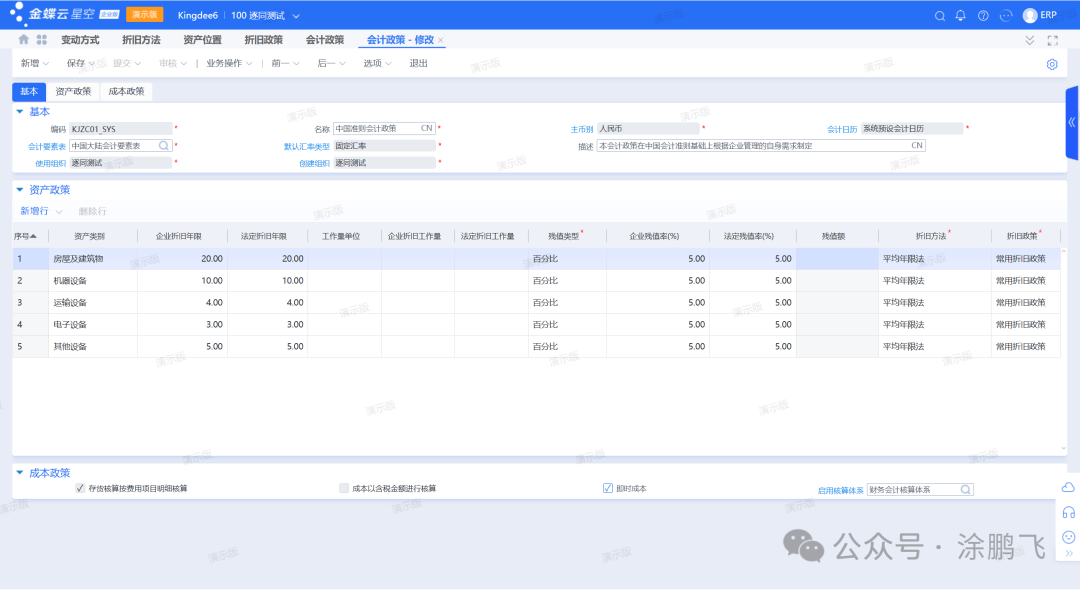Toggle 存货核算按费用项目明细核算 checkbox

pos(81,489)
